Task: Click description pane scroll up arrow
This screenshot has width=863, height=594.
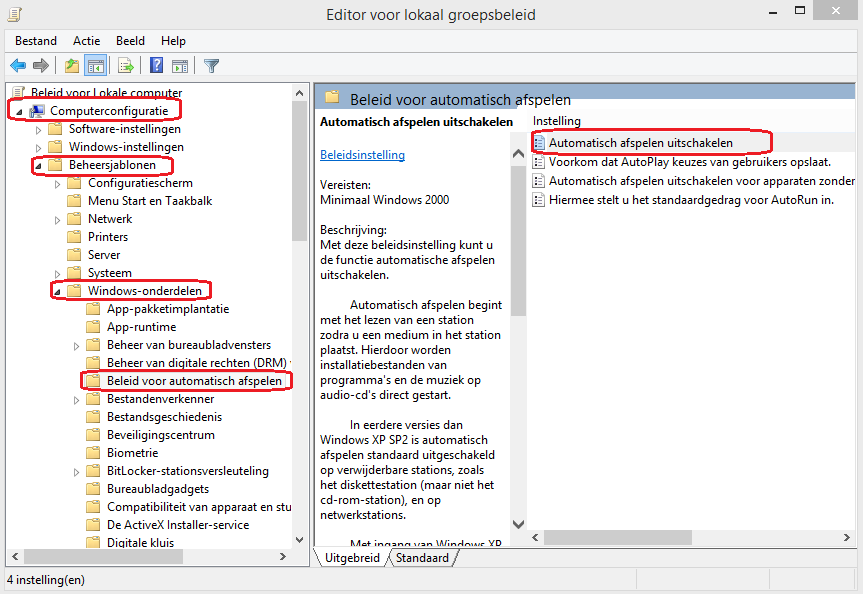Action: [518, 154]
